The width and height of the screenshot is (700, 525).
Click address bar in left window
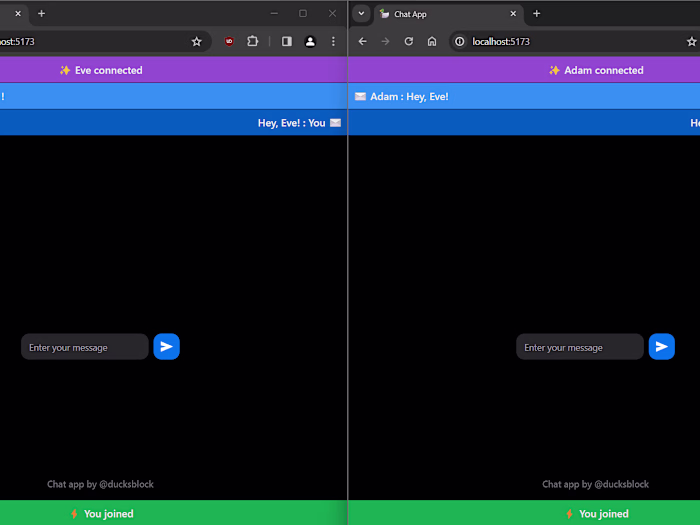[105, 42]
